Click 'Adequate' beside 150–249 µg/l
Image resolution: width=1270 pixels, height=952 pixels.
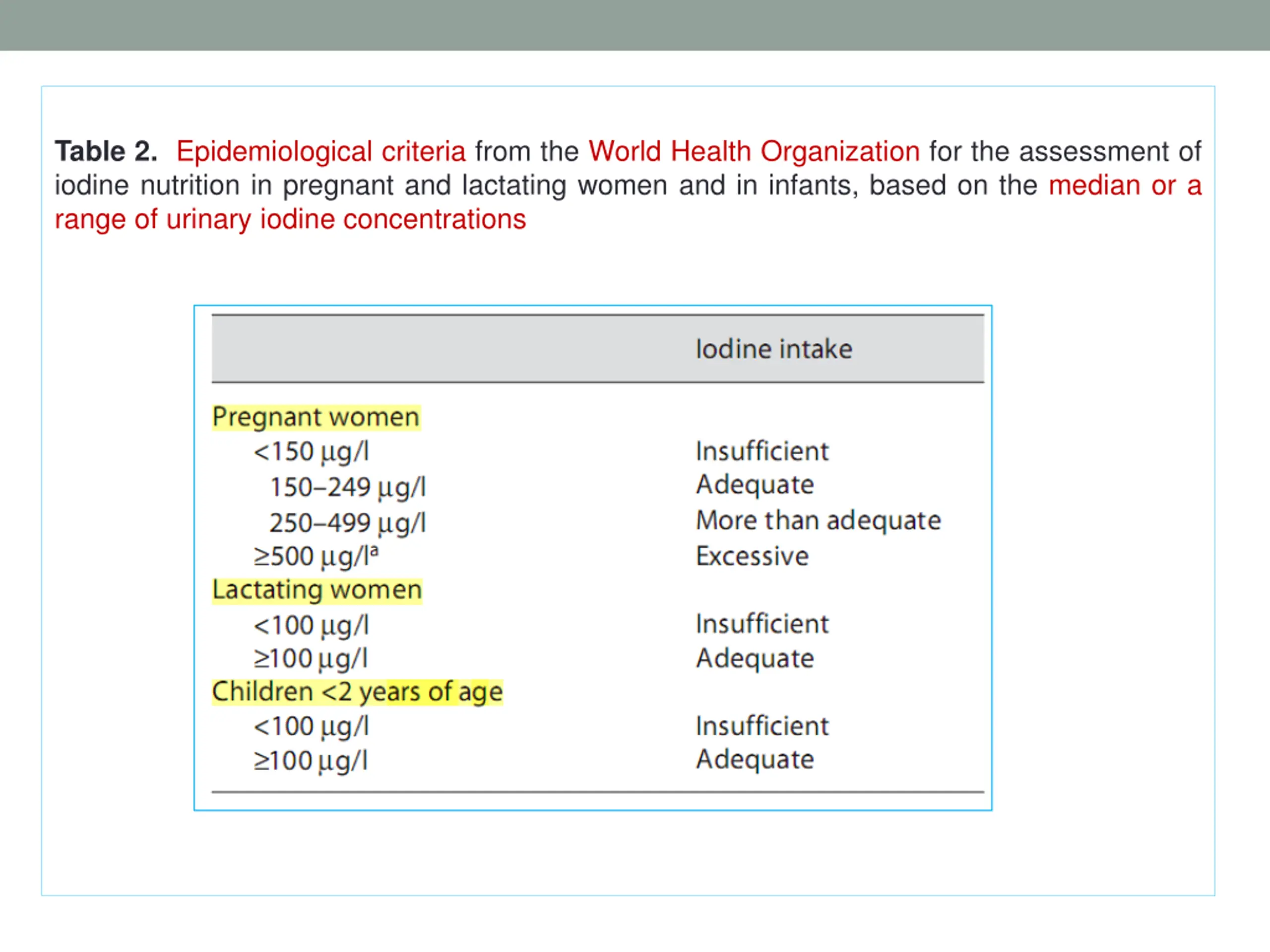[x=755, y=485]
